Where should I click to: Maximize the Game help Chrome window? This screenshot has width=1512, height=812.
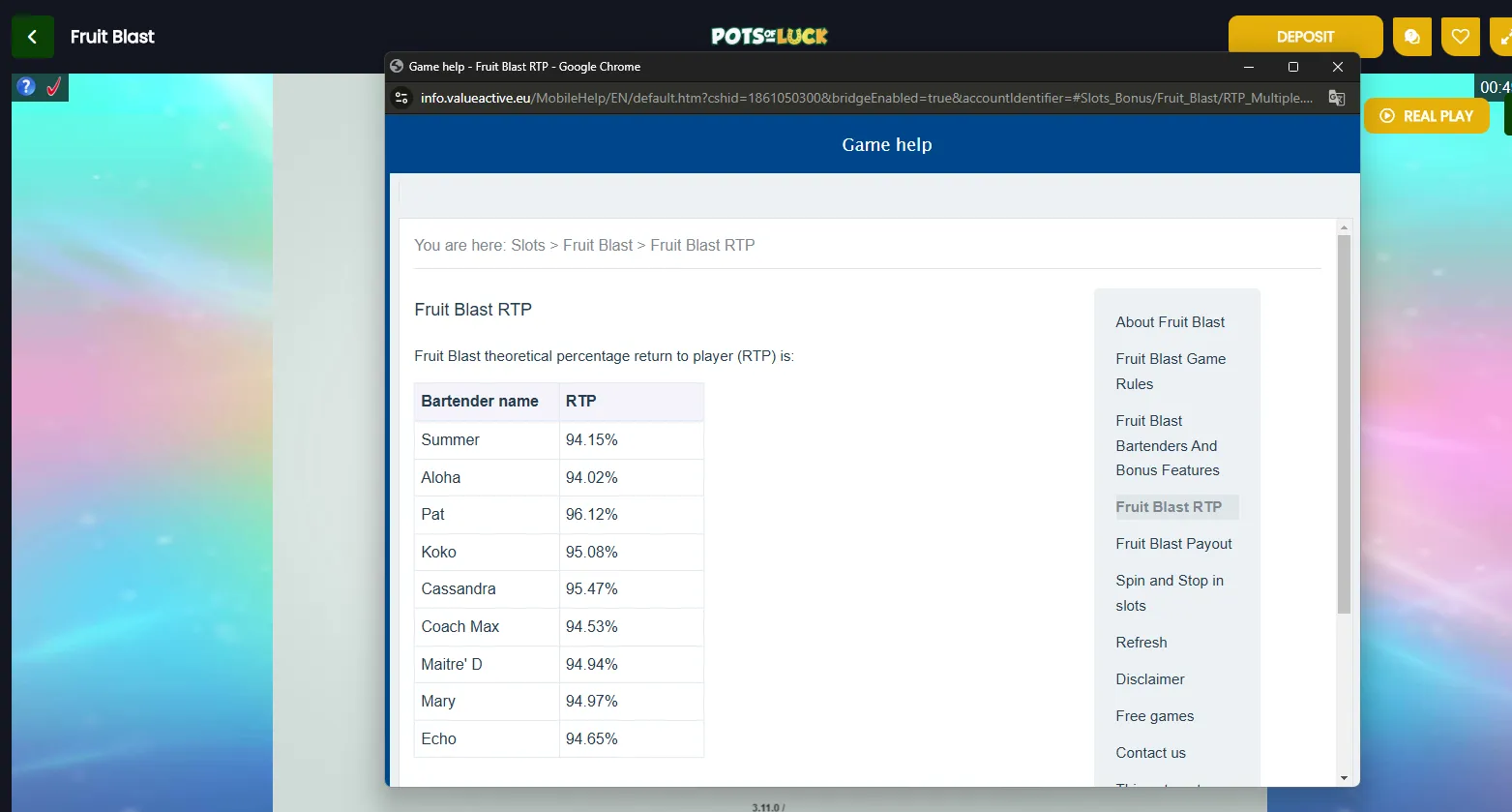click(1293, 67)
